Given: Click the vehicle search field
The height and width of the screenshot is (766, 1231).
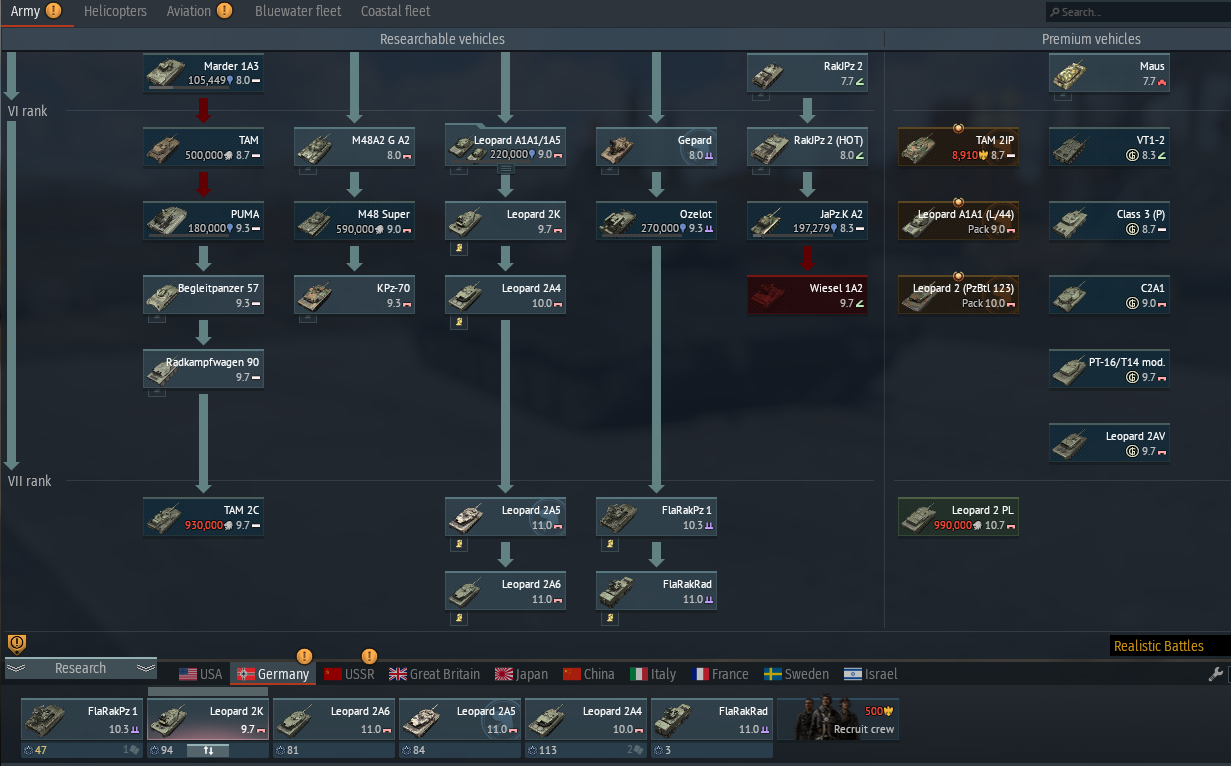Looking at the screenshot, I should 1138,12.
